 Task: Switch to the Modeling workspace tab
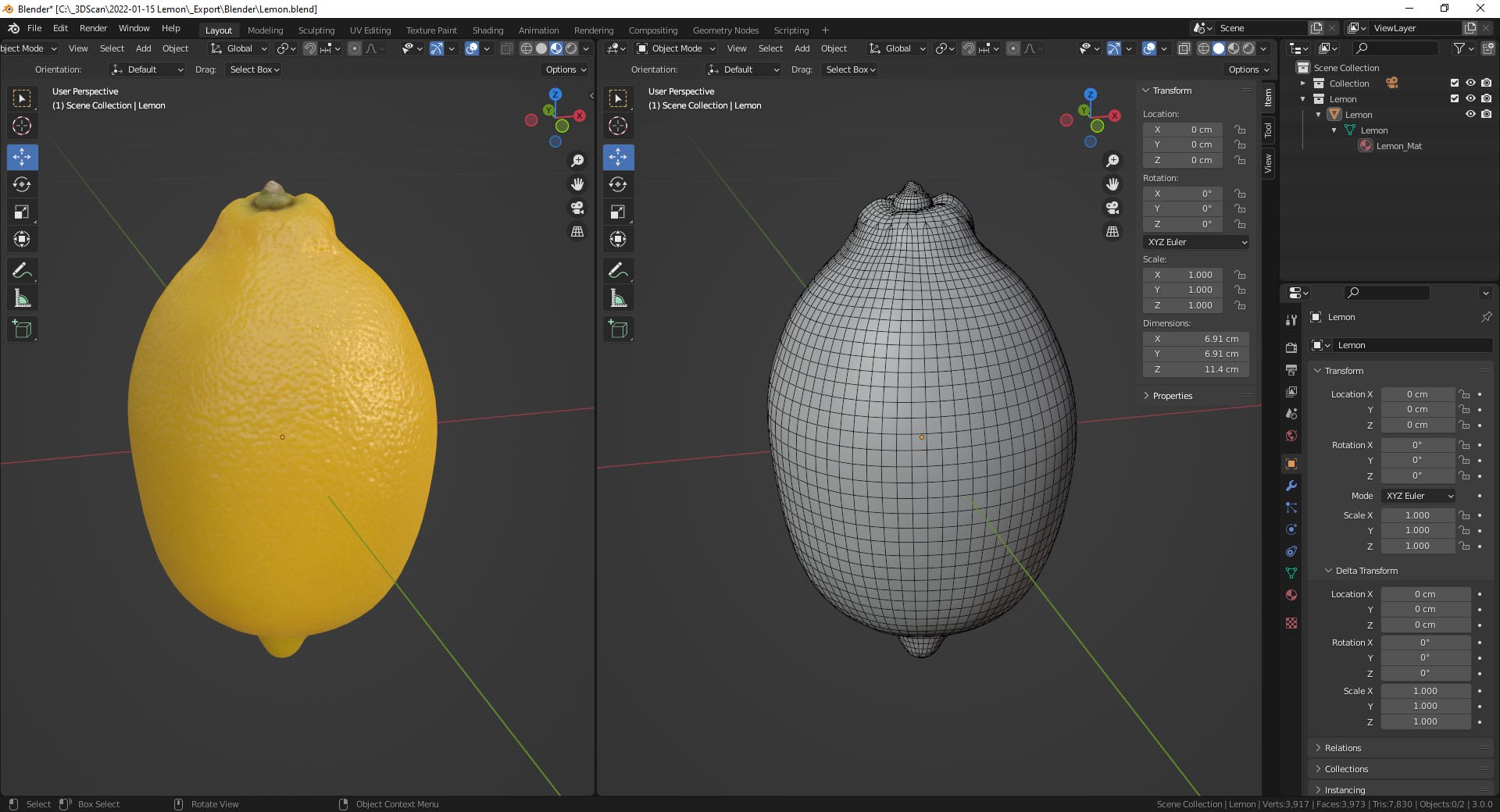coord(265,30)
